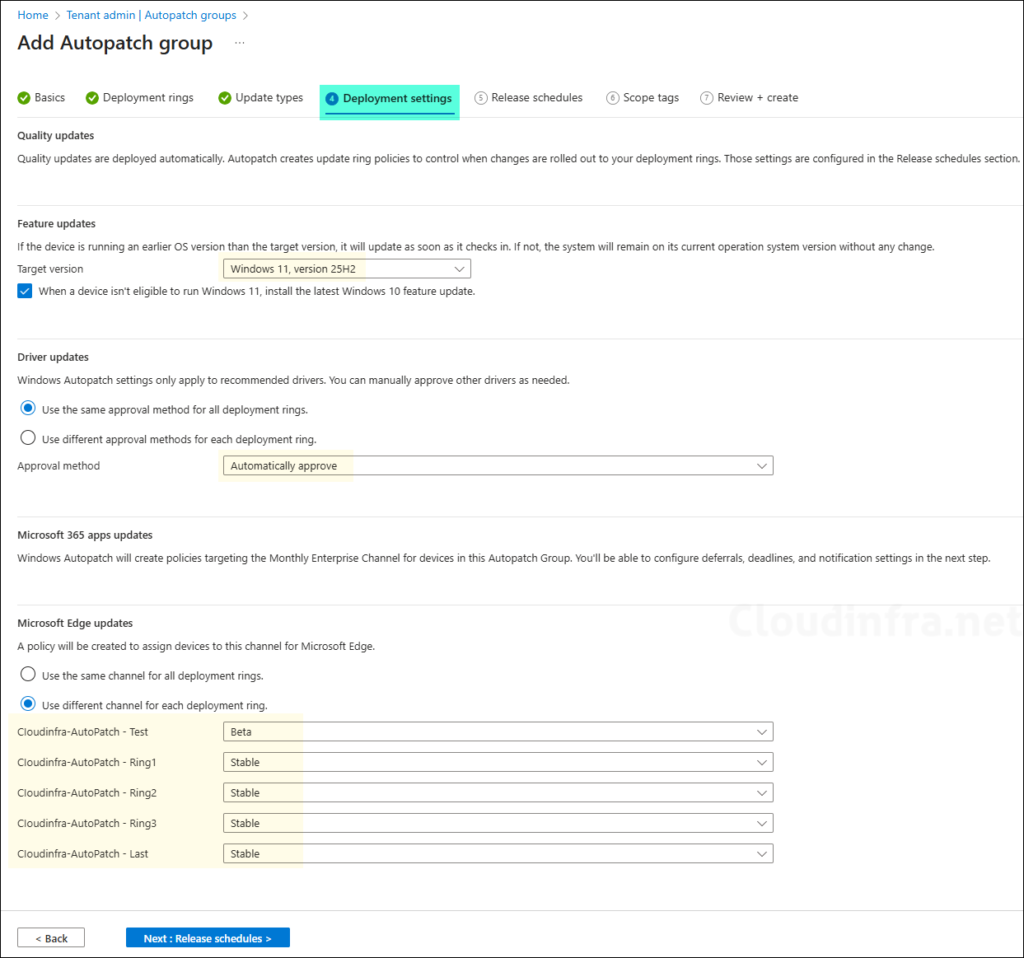
Task: Select different approval methods for each deployment ring
Action: (x=28, y=438)
